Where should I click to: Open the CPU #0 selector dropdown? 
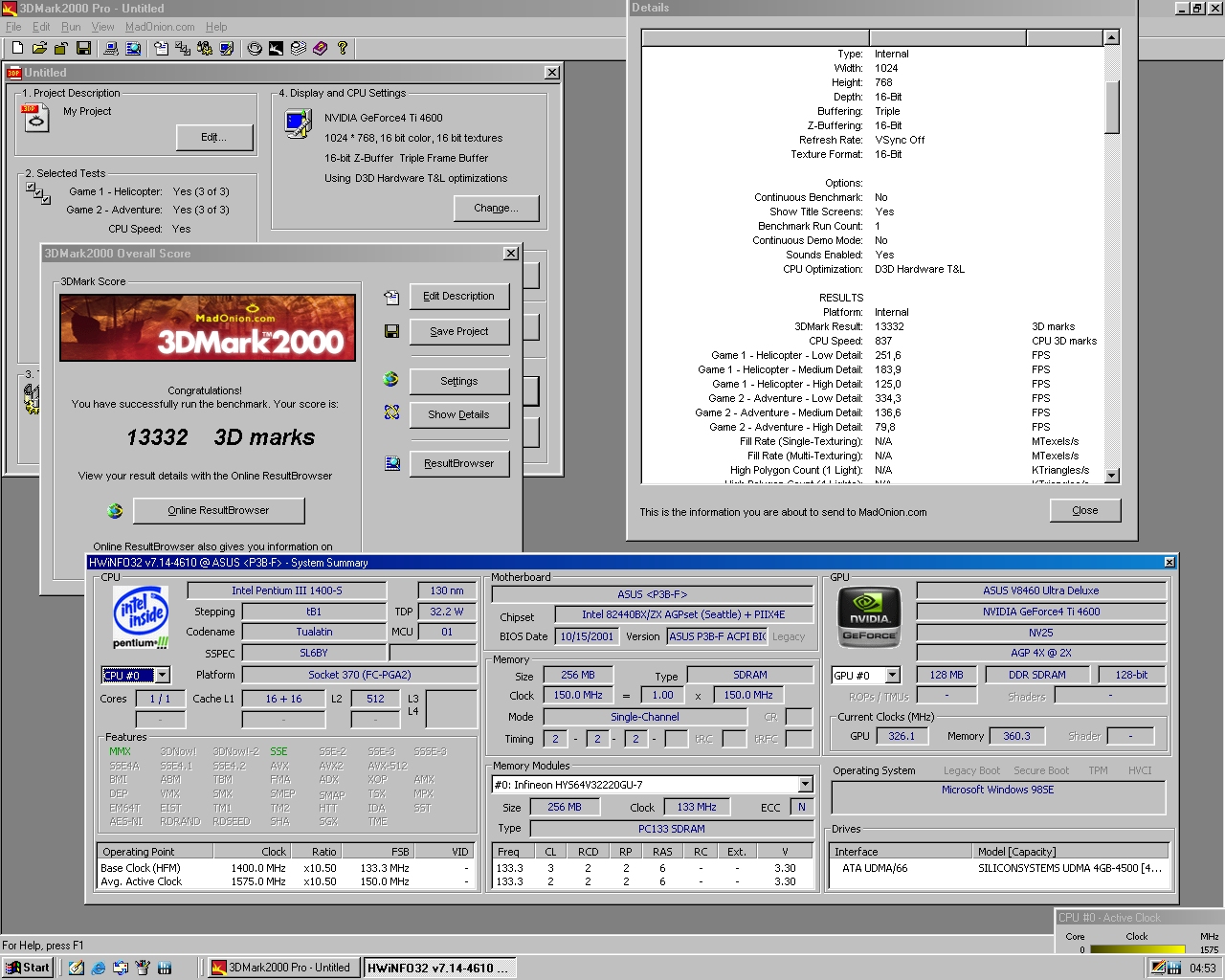point(163,676)
